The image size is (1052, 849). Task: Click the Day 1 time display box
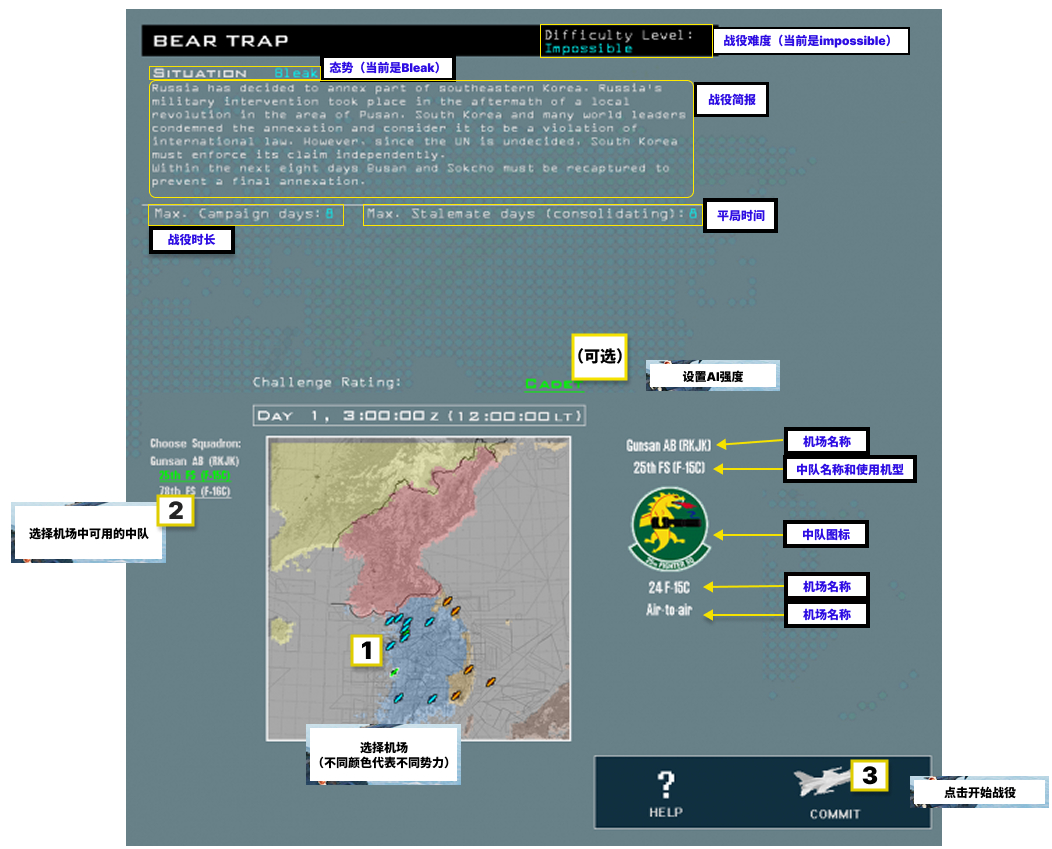coord(419,416)
